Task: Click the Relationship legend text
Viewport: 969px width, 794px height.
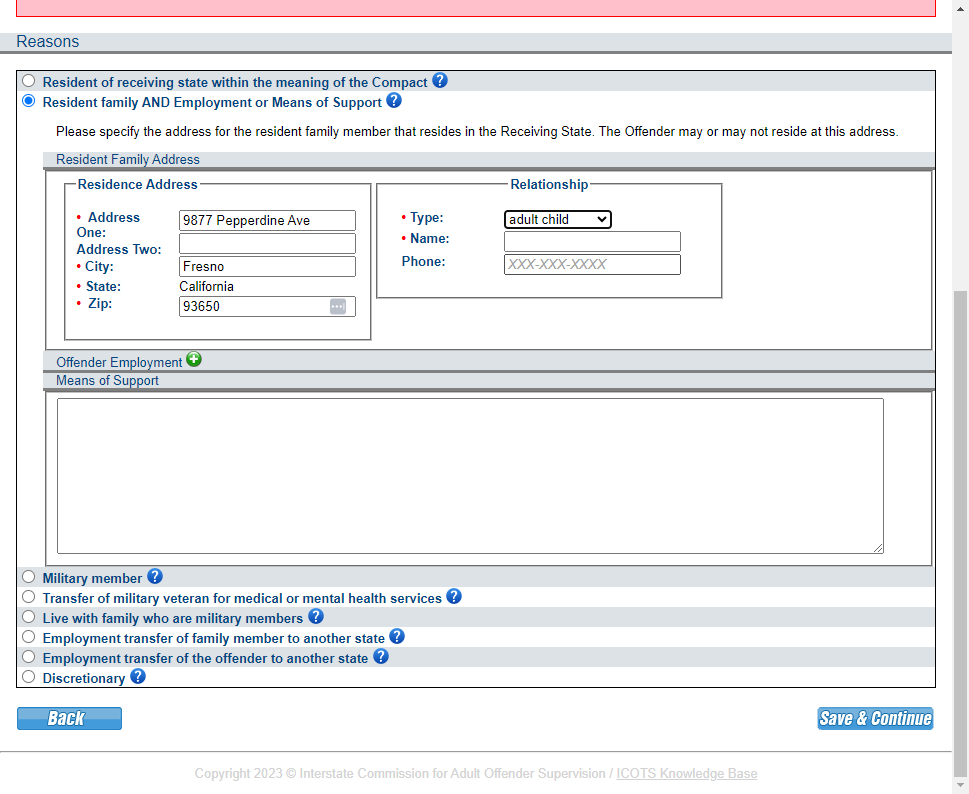Action: (549, 184)
